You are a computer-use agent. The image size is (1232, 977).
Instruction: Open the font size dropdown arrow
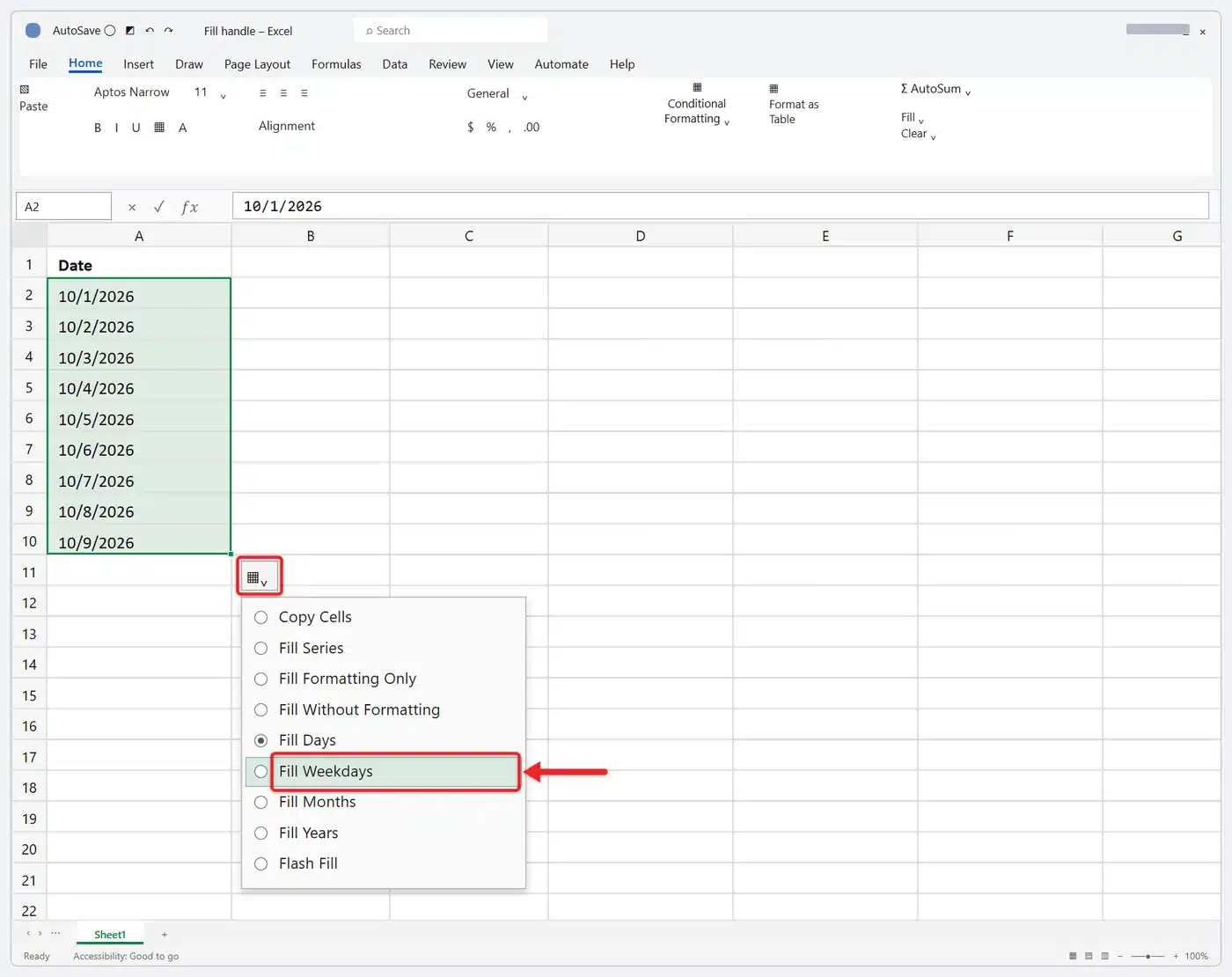tap(223, 96)
